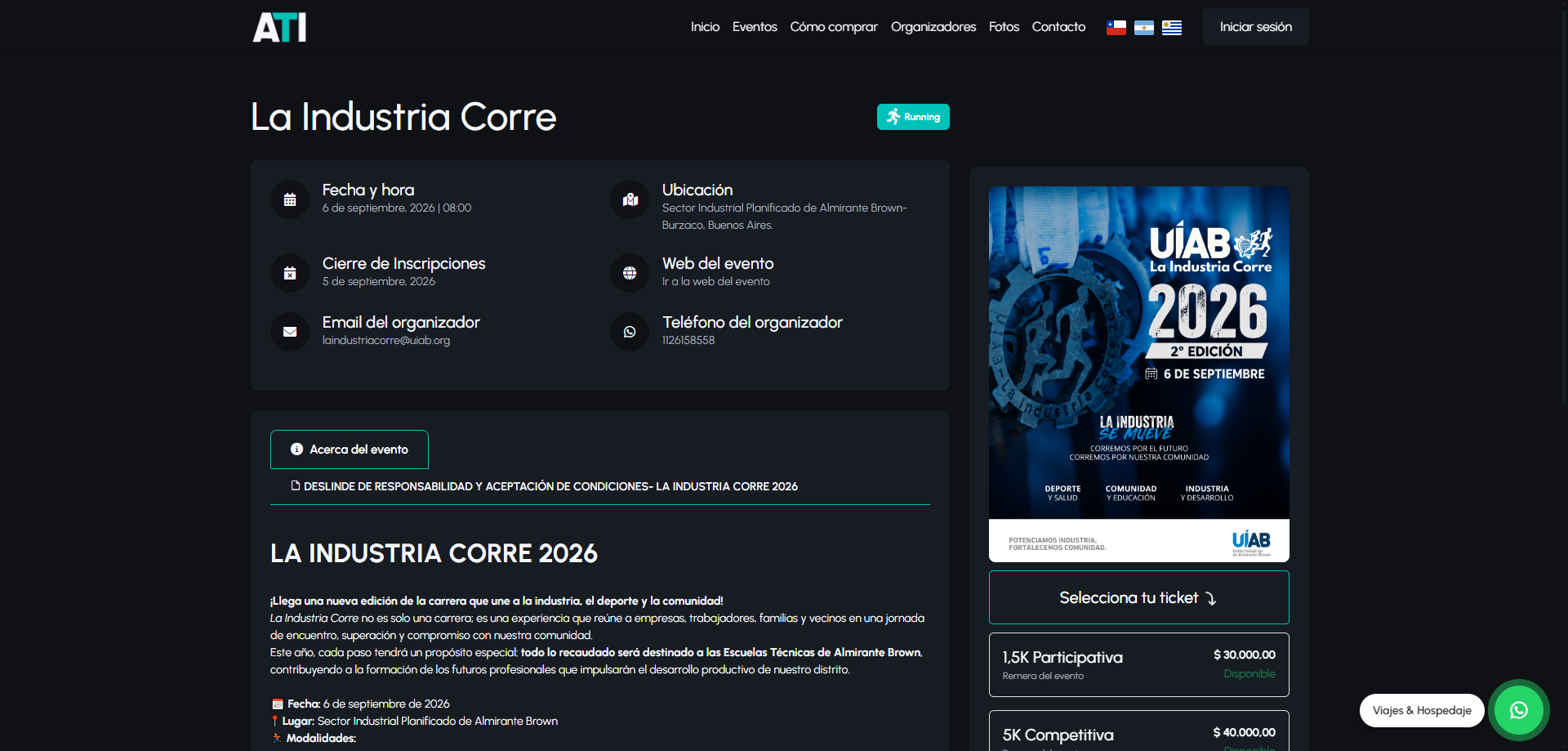The height and width of the screenshot is (751, 1568).
Task: Click the Lugar: Sector Industrial Planificado line
Action: (x=415, y=721)
